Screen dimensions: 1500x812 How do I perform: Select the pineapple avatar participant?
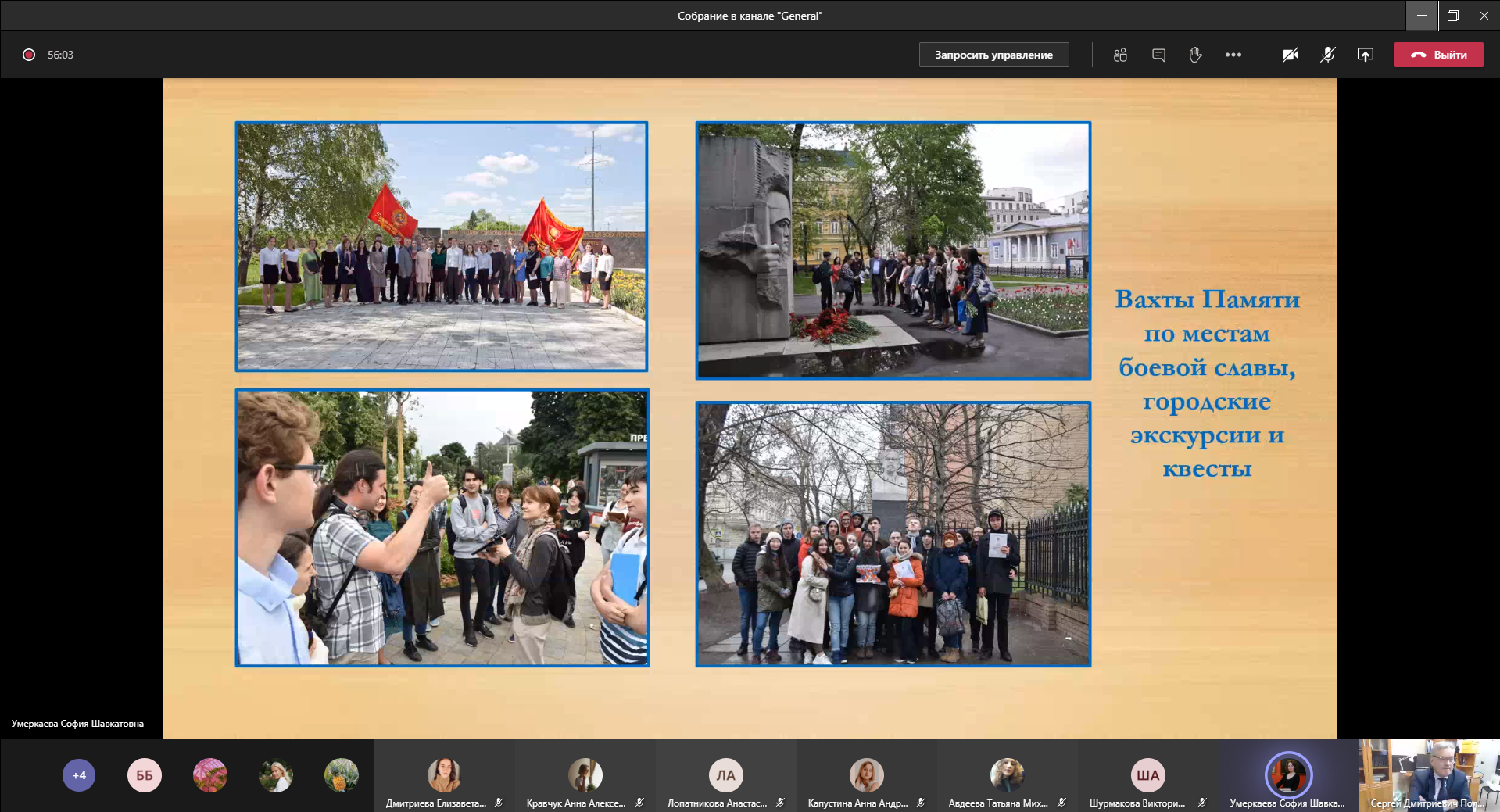[x=342, y=775]
